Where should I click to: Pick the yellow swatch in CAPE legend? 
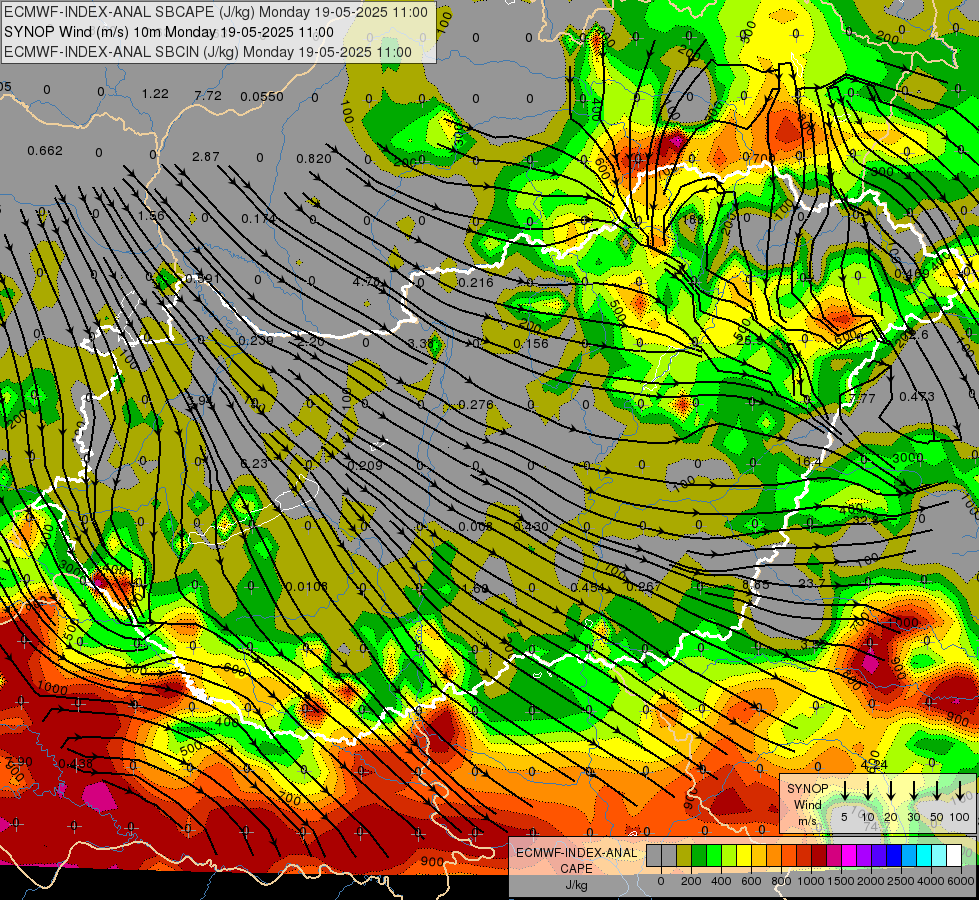[744, 855]
